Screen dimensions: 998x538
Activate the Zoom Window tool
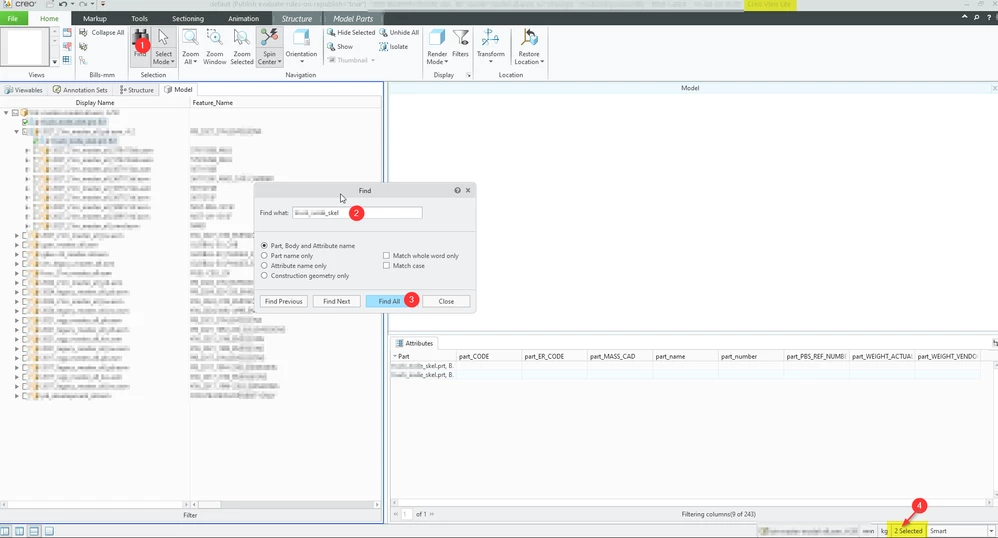click(214, 46)
